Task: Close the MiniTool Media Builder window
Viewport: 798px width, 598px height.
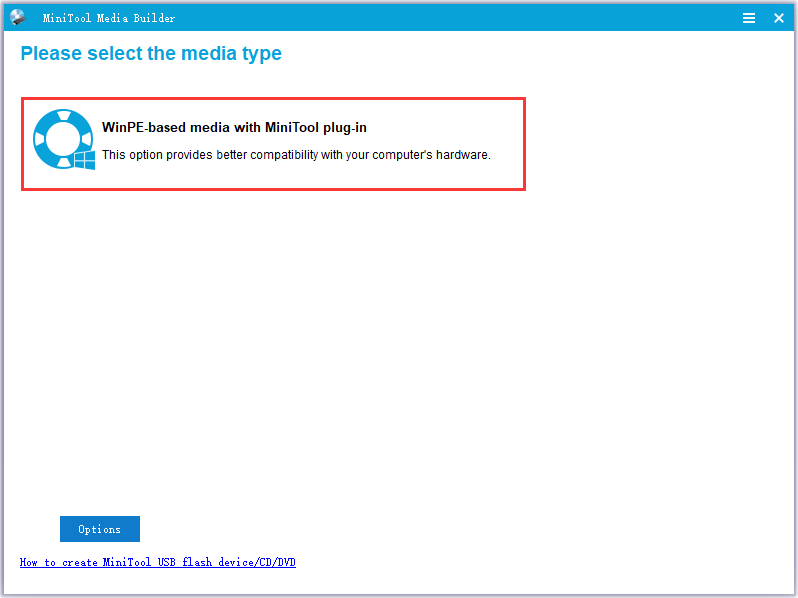Action: click(x=778, y=18)
